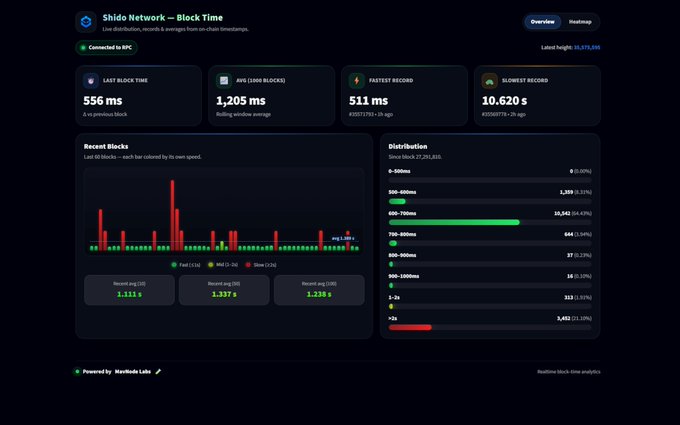This screenshot has width=680, height=425.
Task: Click the lightning bolt icon on Fastest Record
Action: click(x=356, y=81)
